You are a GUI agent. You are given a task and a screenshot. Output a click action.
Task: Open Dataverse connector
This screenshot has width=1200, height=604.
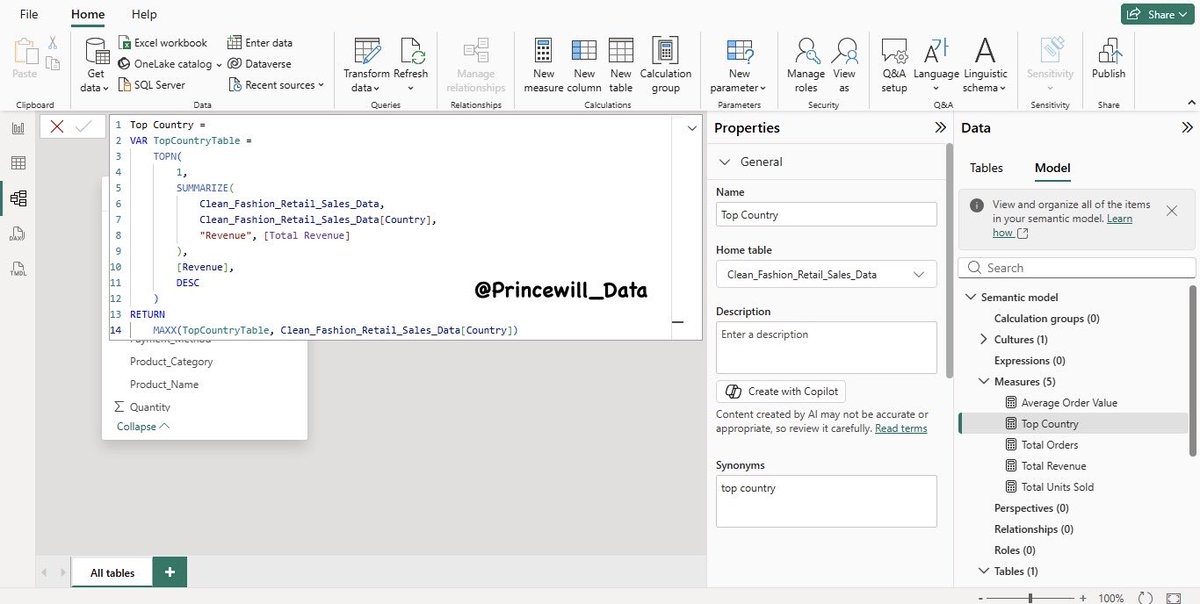pos(259,64)
